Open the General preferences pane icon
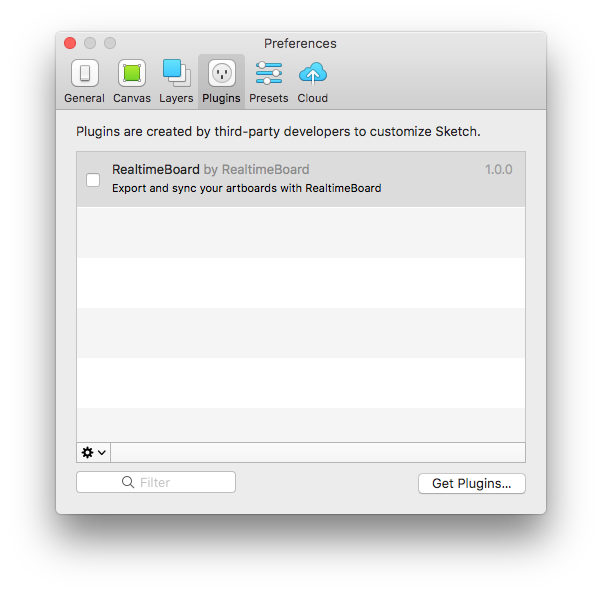Image resolution: width=602 pixels, height=594 pixels. (x=84, y=73)
